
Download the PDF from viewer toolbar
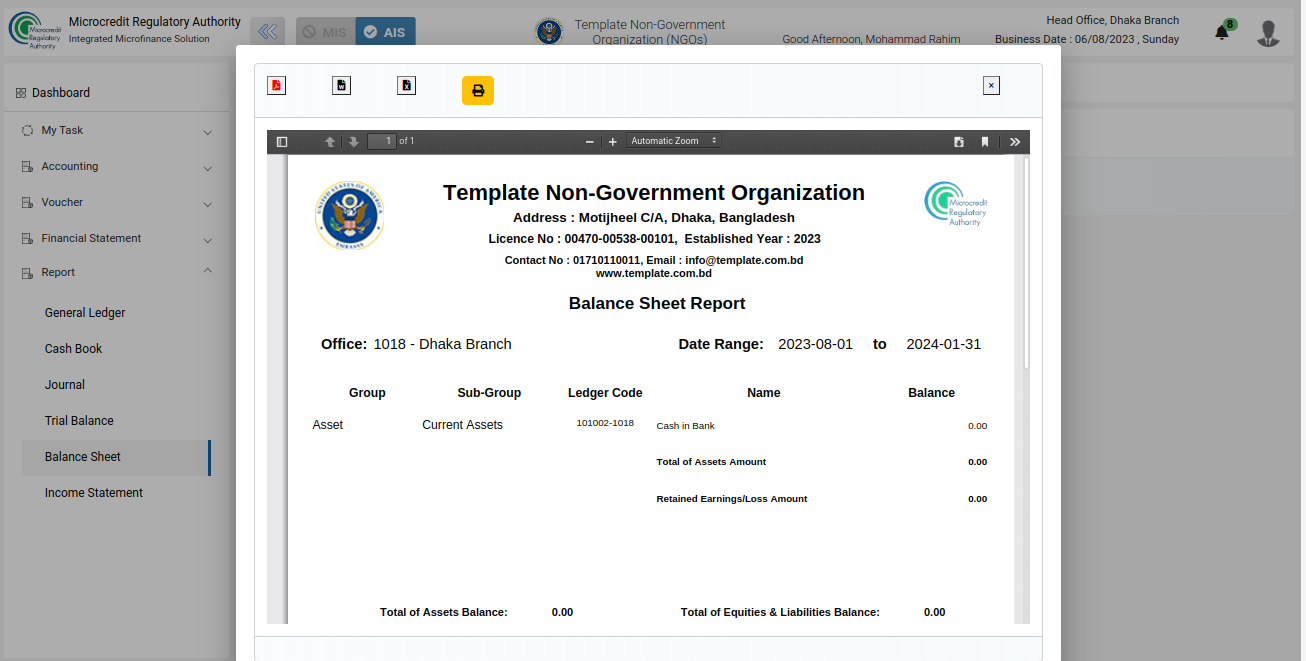(x=959, y=142)
